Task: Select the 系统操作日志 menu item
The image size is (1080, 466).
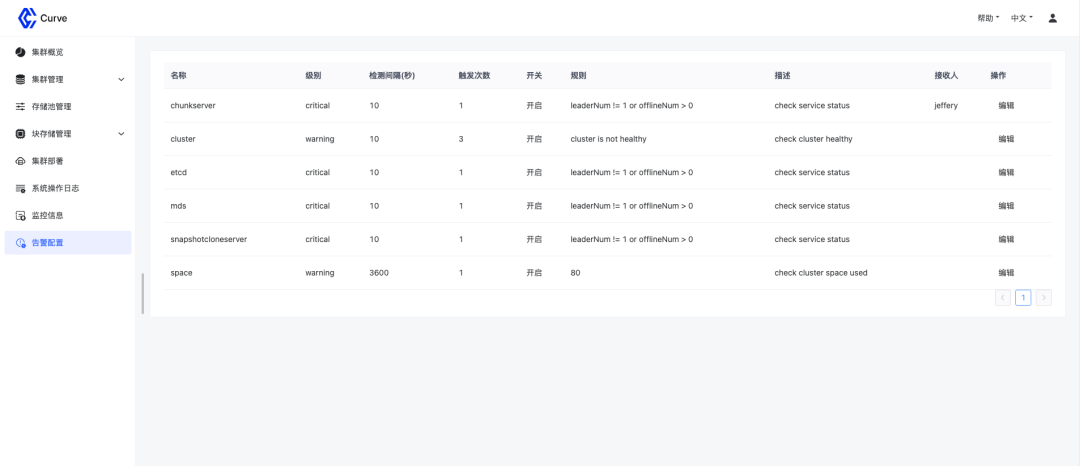Action: [68, 188]
